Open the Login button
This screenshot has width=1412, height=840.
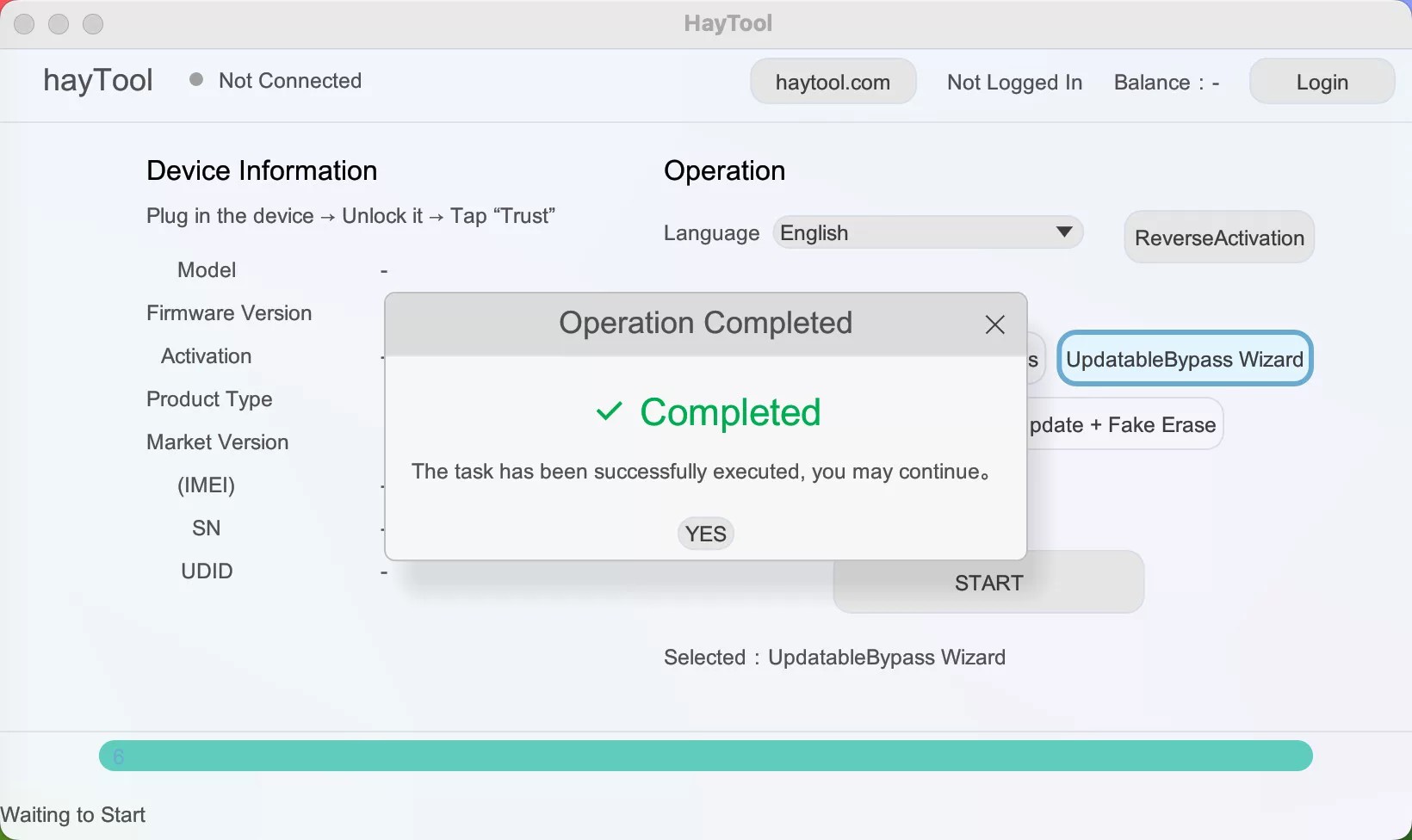(1322, 82)
